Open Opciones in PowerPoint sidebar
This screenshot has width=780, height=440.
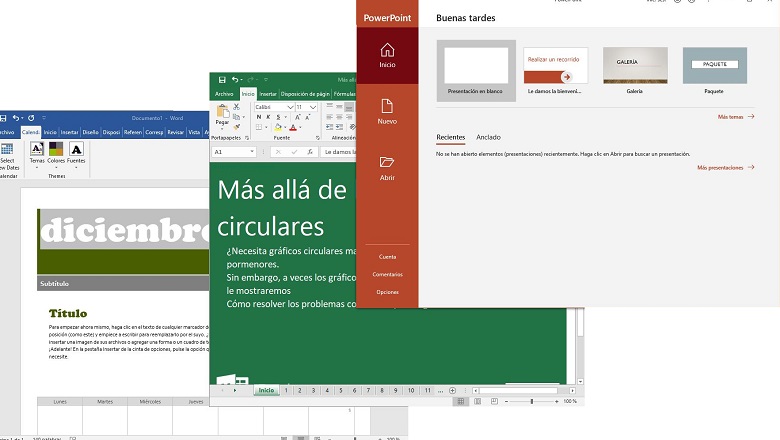(387, 292)
